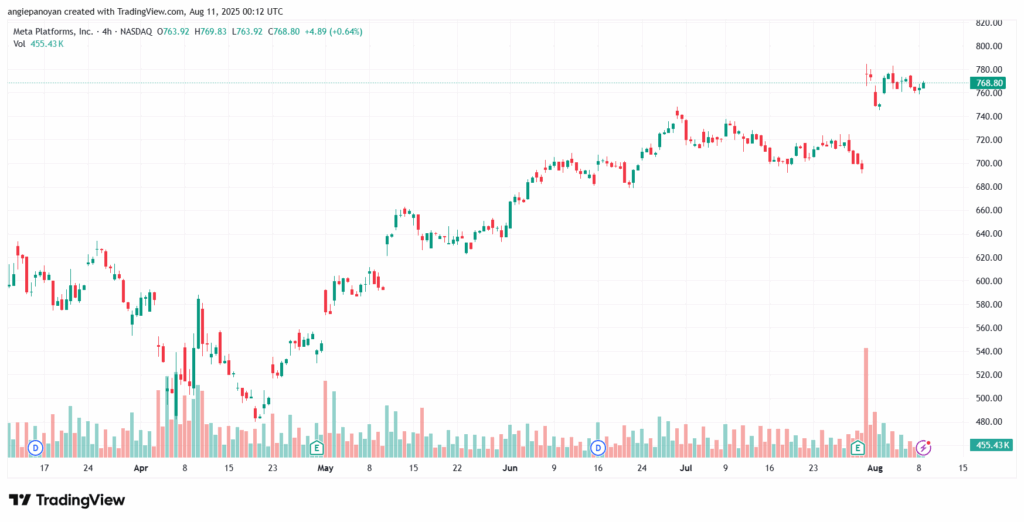Click the dividend marker near March 17

tap(35, 446)
